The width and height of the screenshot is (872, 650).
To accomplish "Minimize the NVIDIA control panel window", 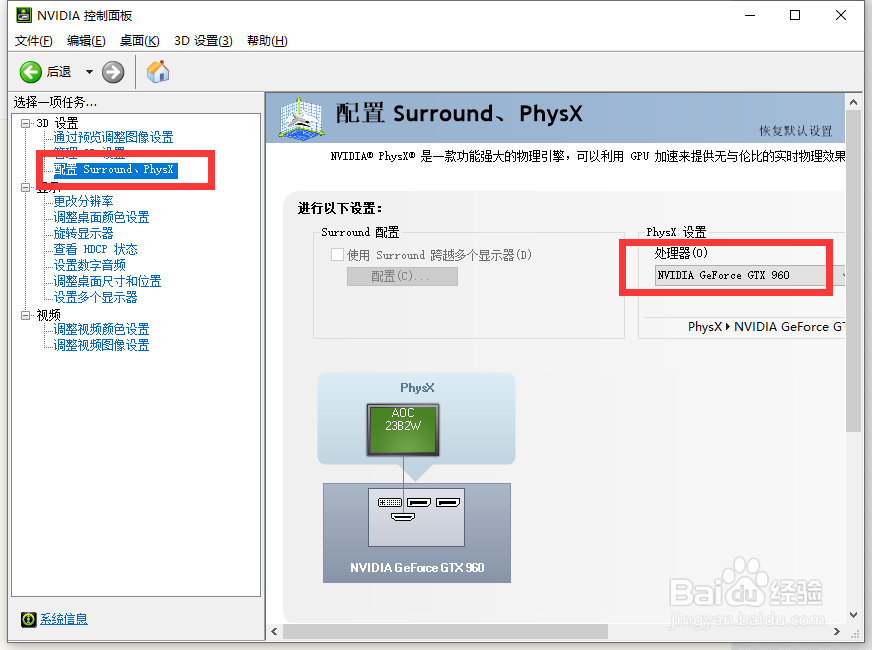I will pyautogui.click(x=750, y=15).
